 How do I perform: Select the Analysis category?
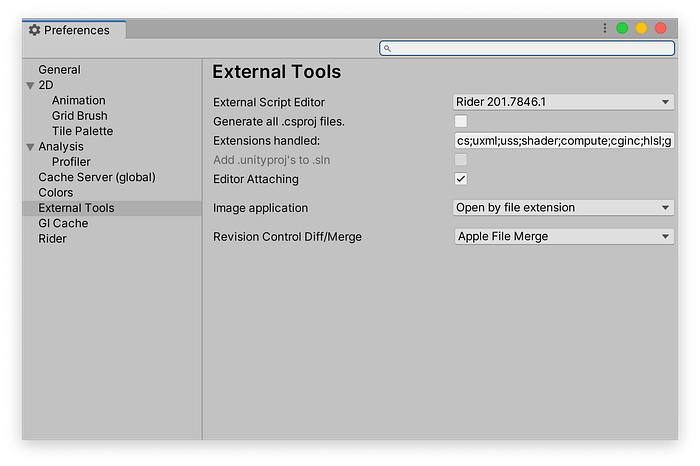point(61,146)
